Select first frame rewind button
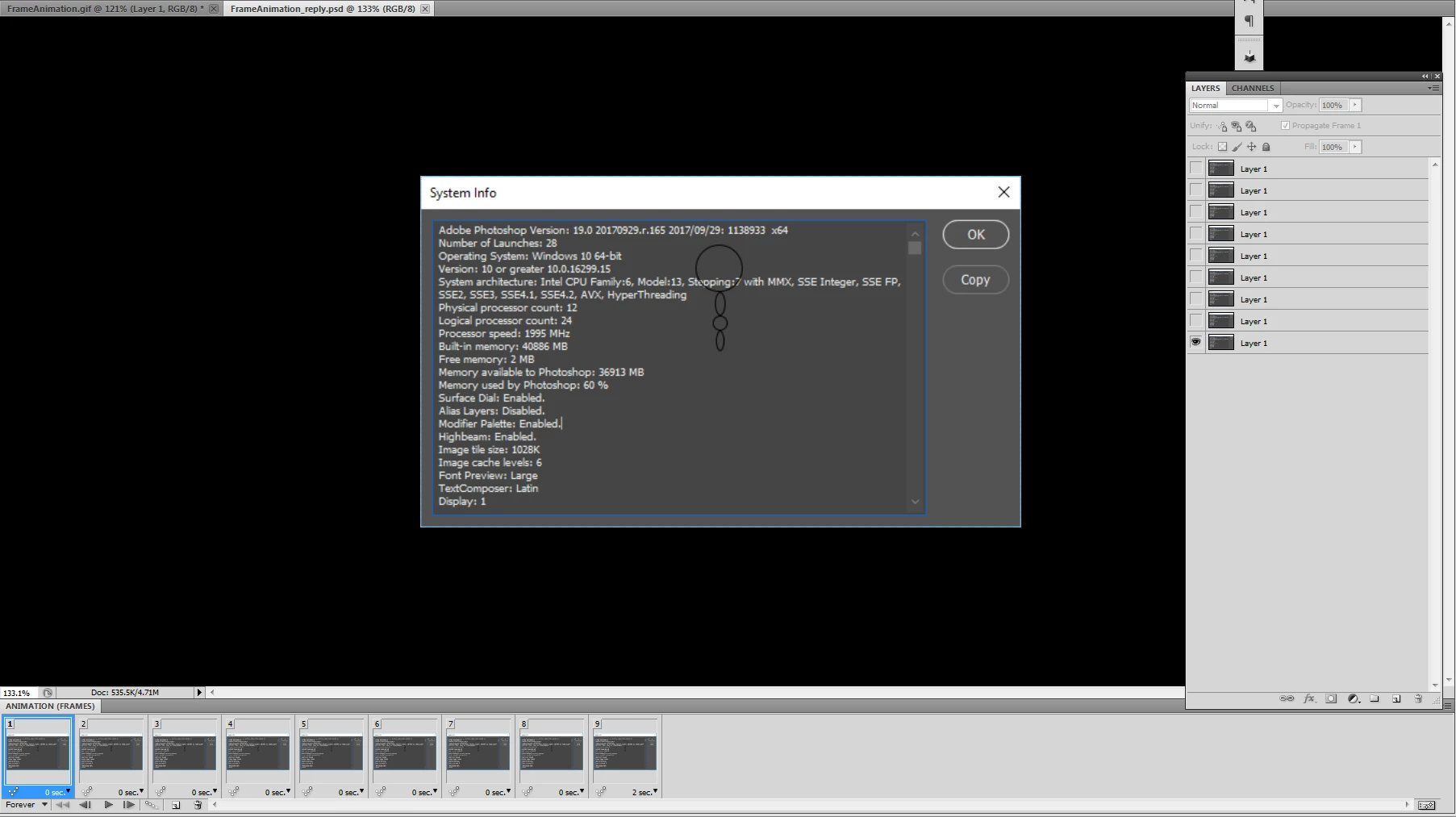The width and height of the screenshot is (1456, 817). pyautogui.click(x=62, y=805)
